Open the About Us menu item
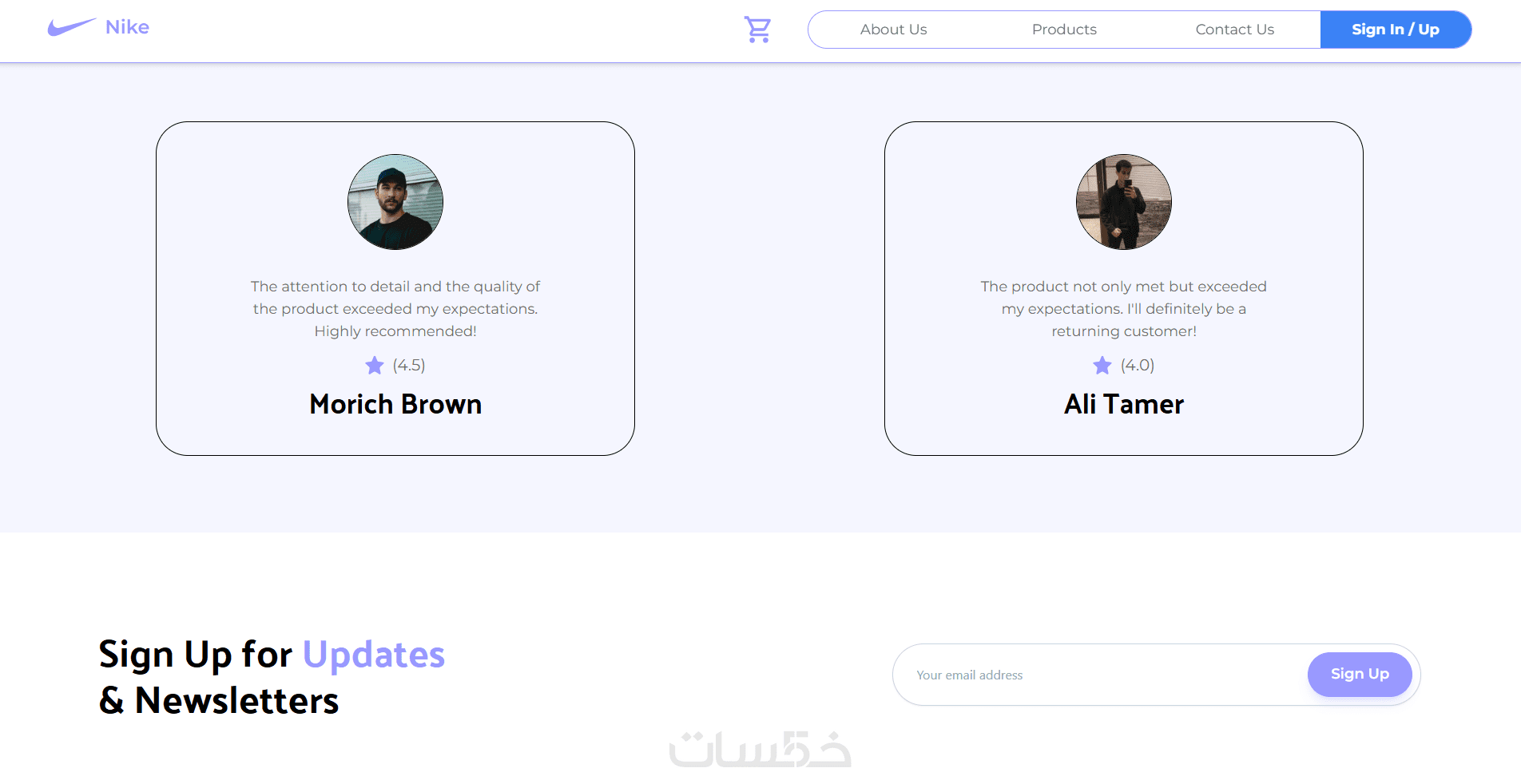Viewport: 1521px width, 784px height. (893, 30)
